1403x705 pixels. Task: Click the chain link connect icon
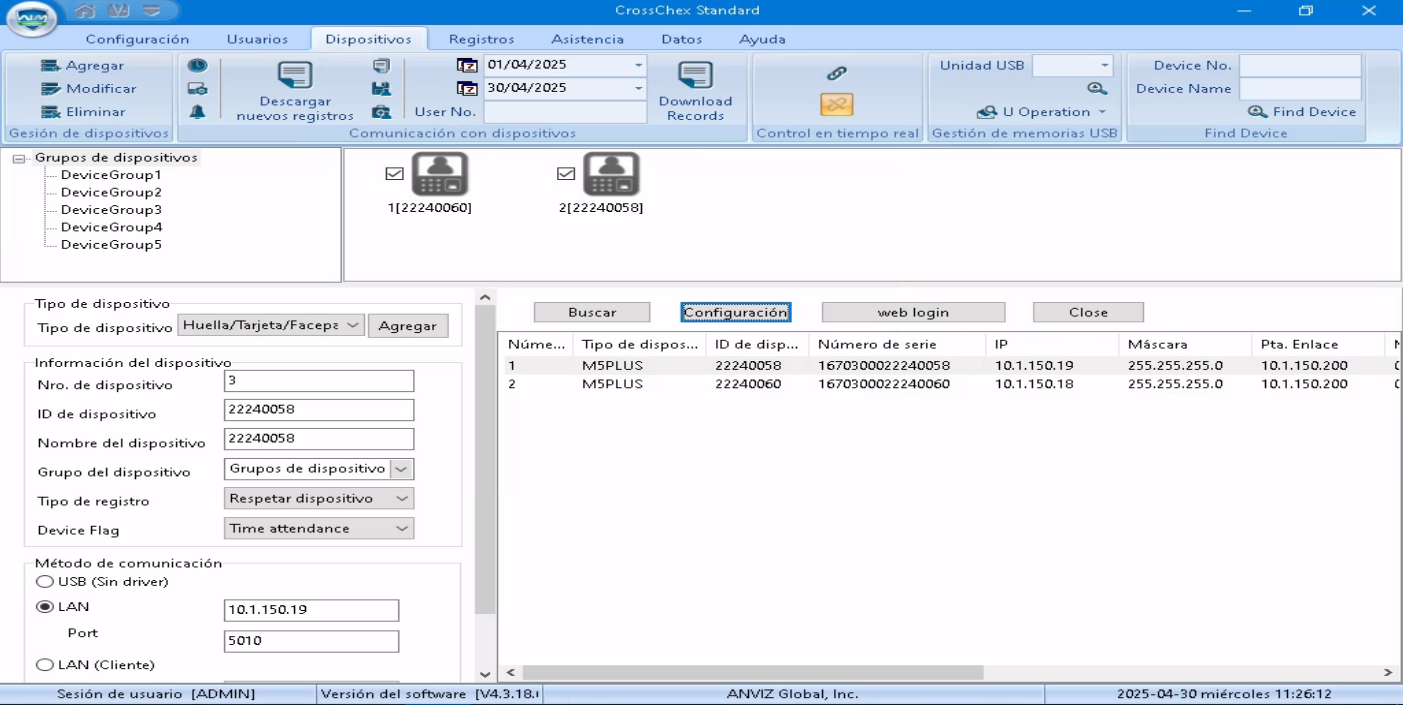(837, 73)
